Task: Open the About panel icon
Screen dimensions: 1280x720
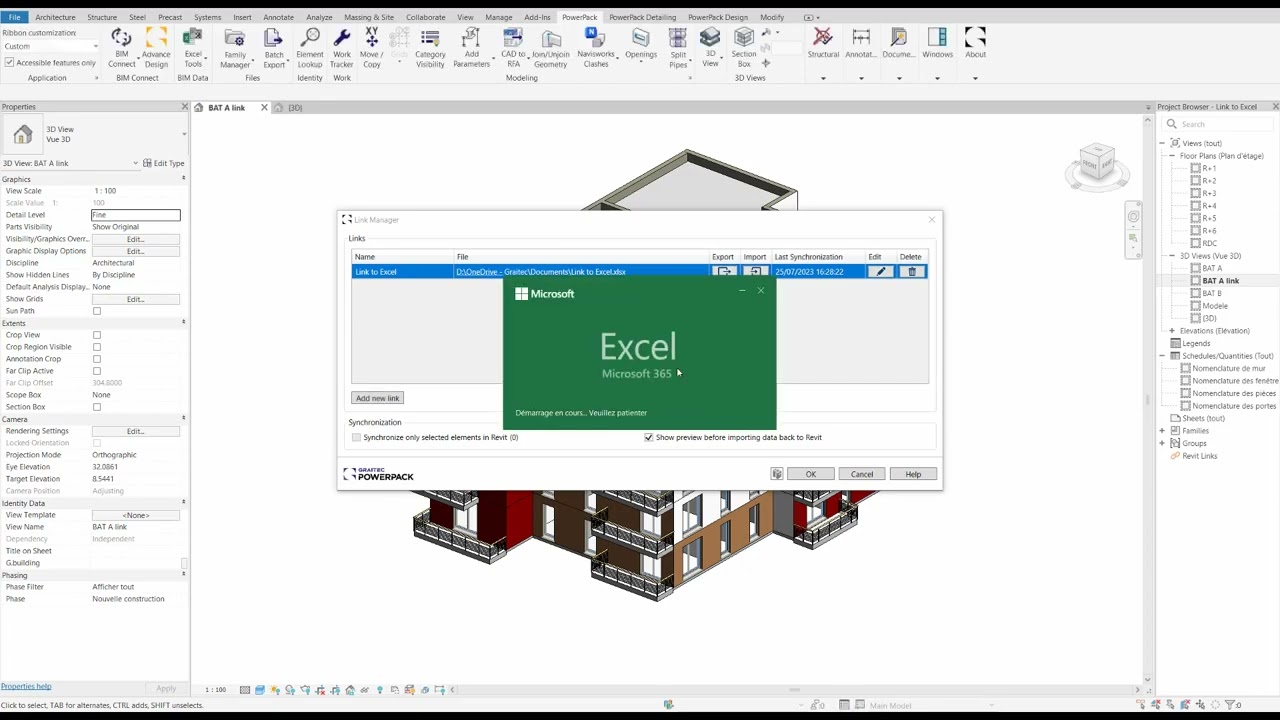Action: [x=975, y=43]
